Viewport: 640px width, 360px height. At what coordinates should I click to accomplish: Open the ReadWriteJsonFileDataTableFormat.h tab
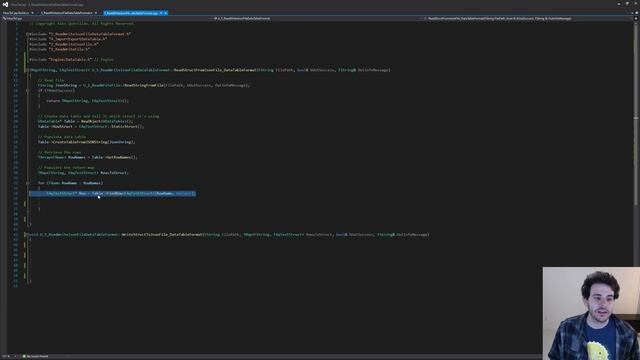tap(67, 13)
